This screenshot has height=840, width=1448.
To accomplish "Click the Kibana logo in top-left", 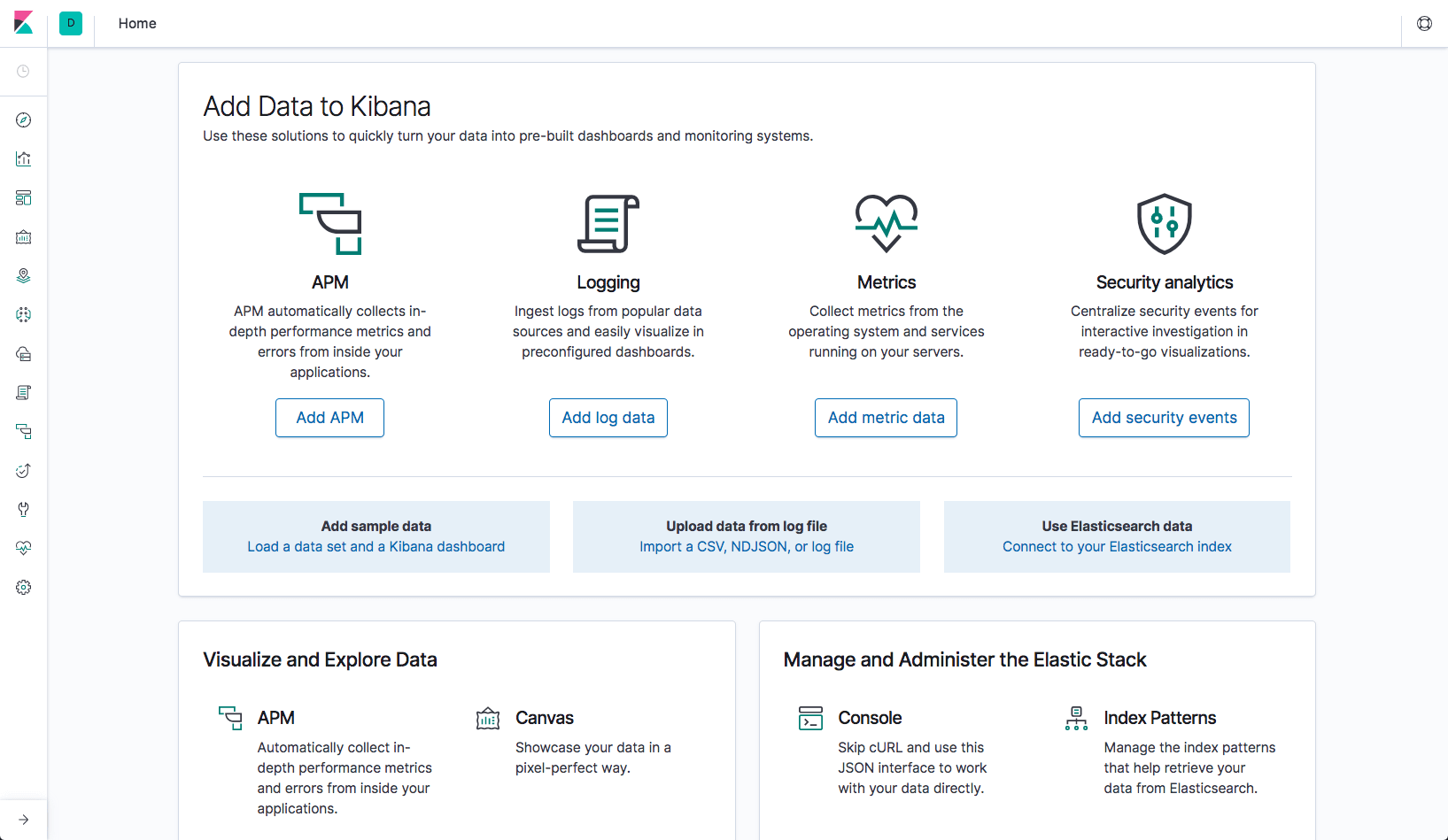I will click(24, 23).
